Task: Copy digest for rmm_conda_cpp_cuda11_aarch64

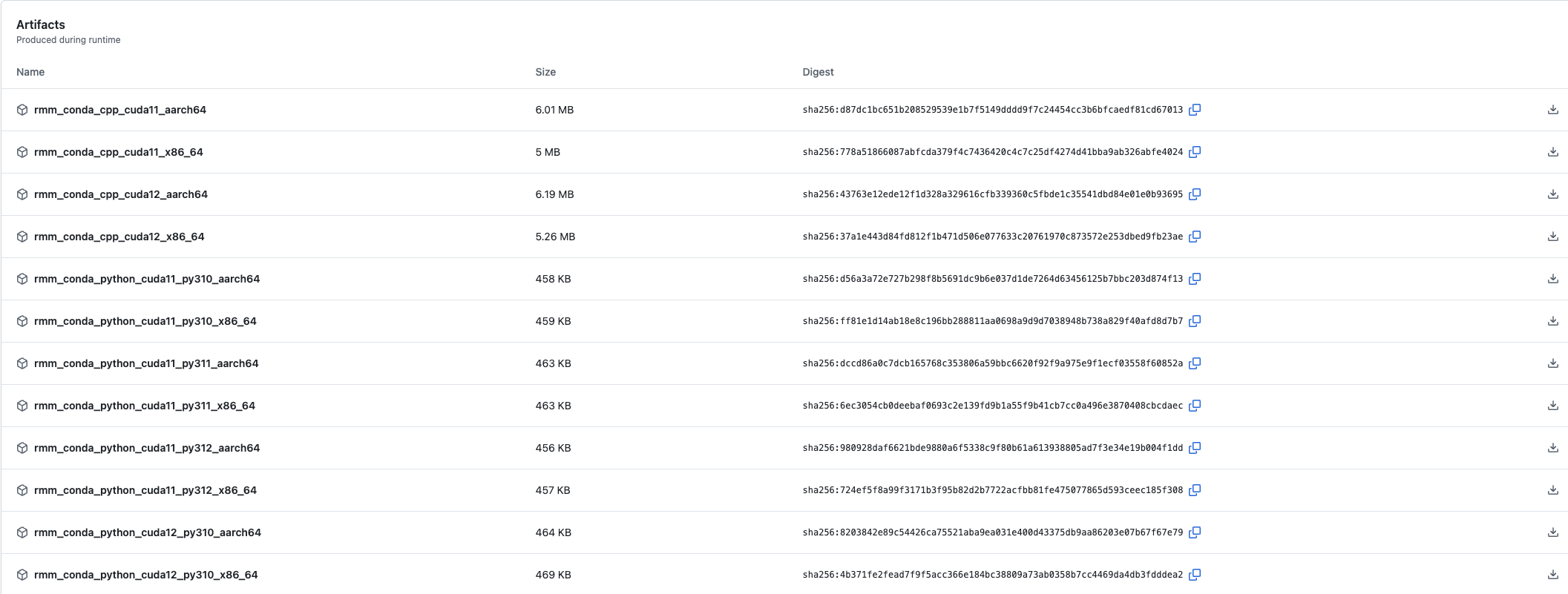Action: pos(1195,110)
